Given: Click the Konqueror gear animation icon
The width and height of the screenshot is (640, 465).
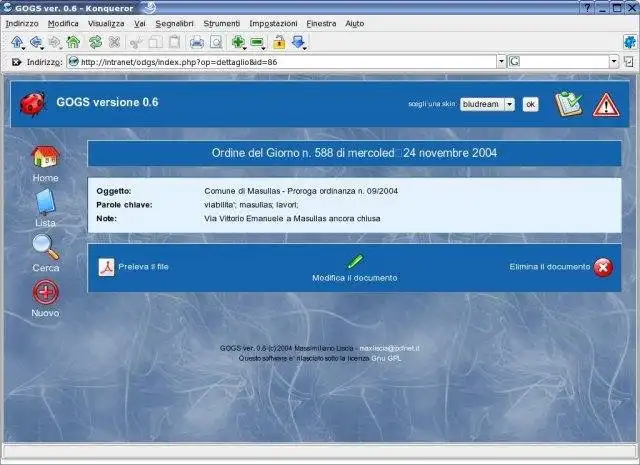Looking at the screenshot, I should click(630, 42).
